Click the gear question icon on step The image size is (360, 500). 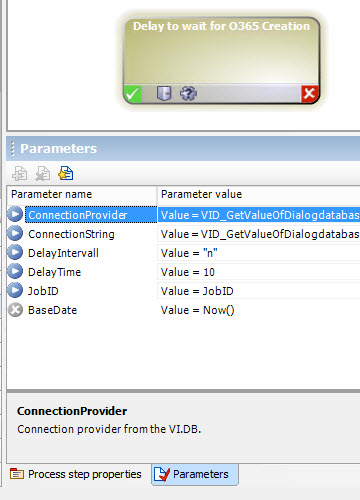[188, 93]
